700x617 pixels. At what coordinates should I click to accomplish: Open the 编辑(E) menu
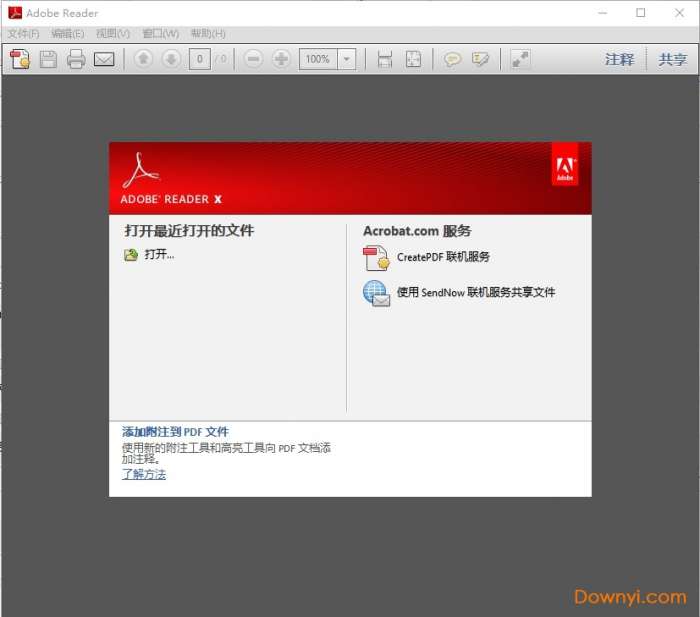pyautogui.click(x=68, y=33)
